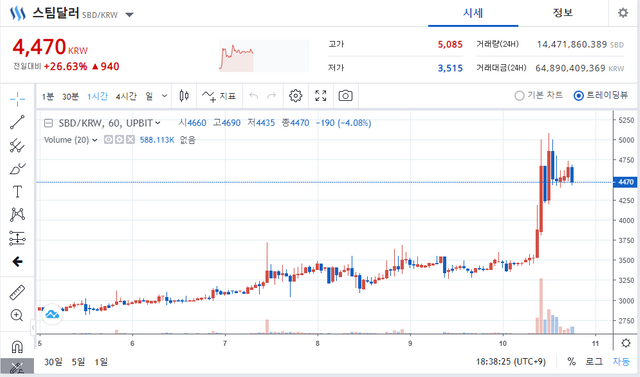
Task: Open page settings gear at top right
Action: tap(623, 13)
